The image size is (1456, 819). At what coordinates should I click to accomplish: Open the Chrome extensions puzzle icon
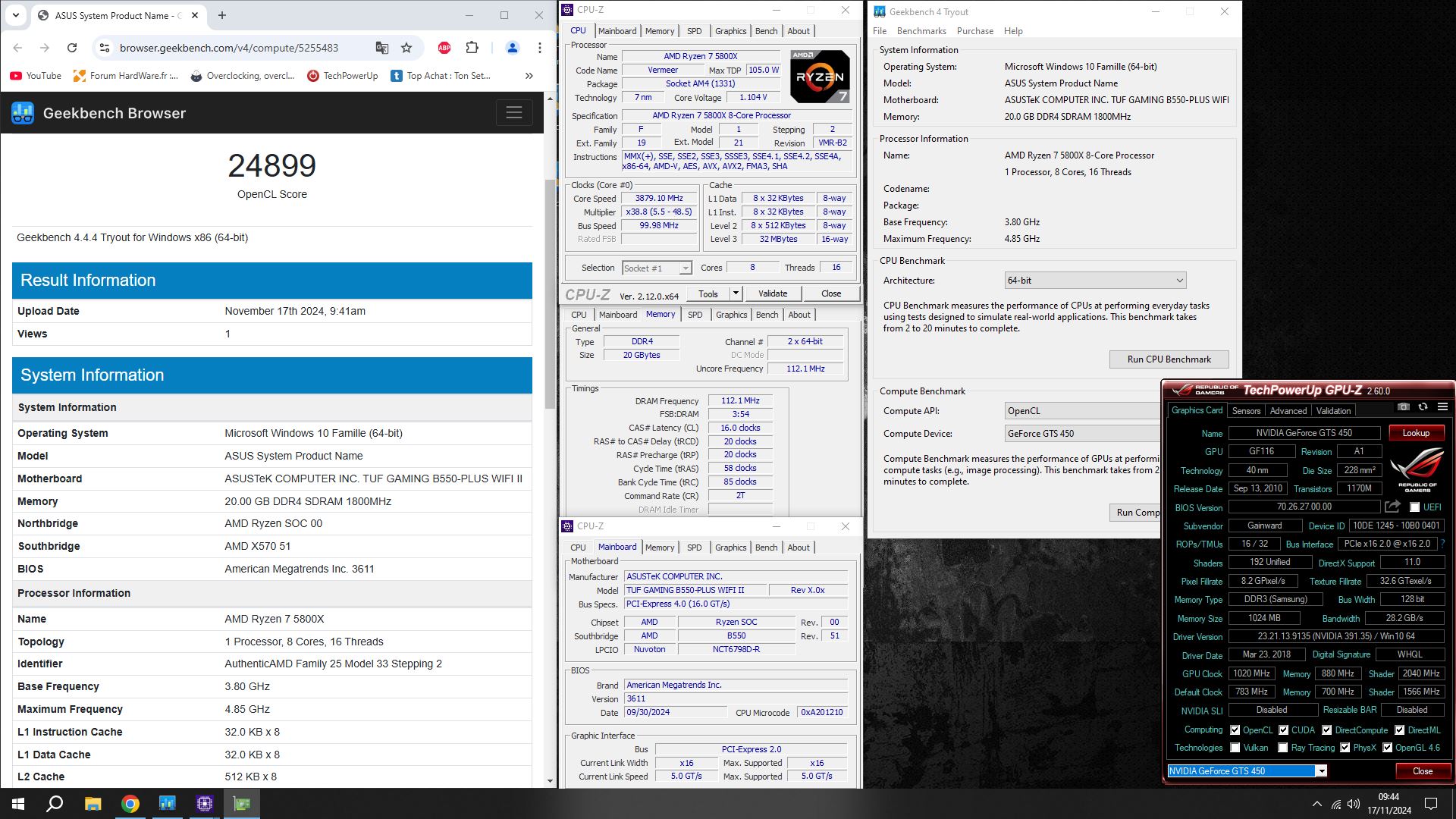point(472,48)
